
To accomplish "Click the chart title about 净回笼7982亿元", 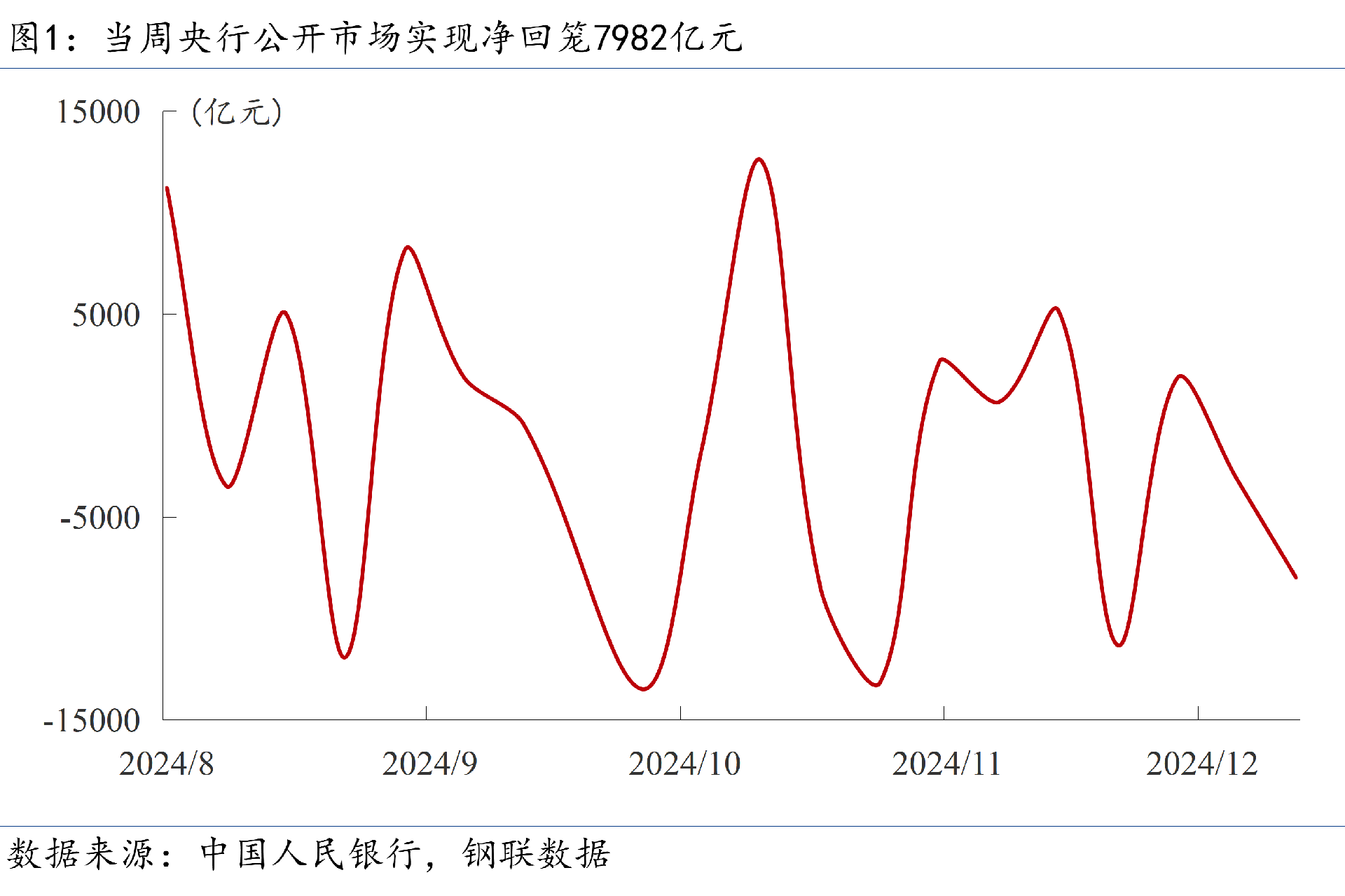I will tap(375, 38).
